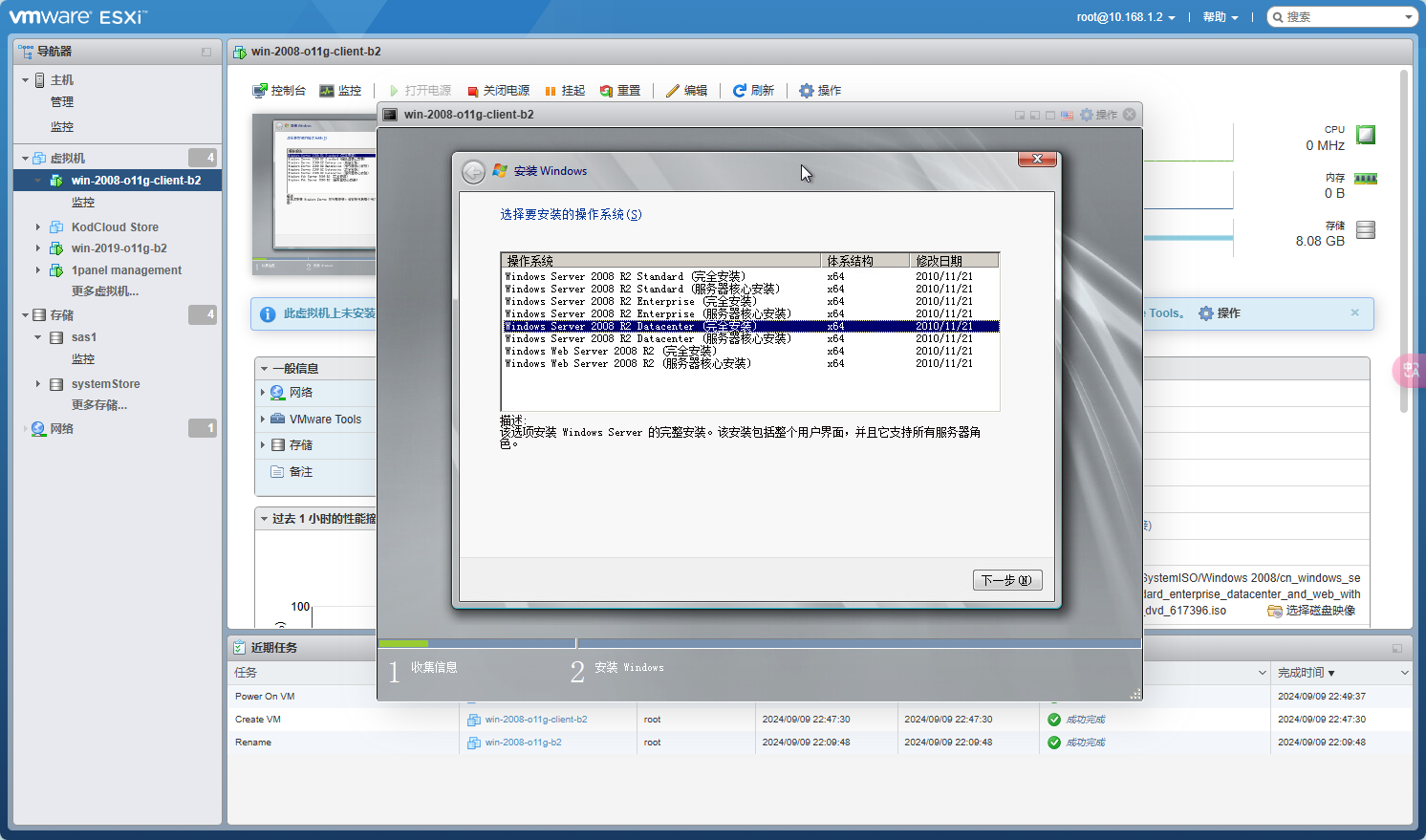1426x840 pixels.
Task: Edit VM settings with 编辑
Action: (x=686, y=91)
